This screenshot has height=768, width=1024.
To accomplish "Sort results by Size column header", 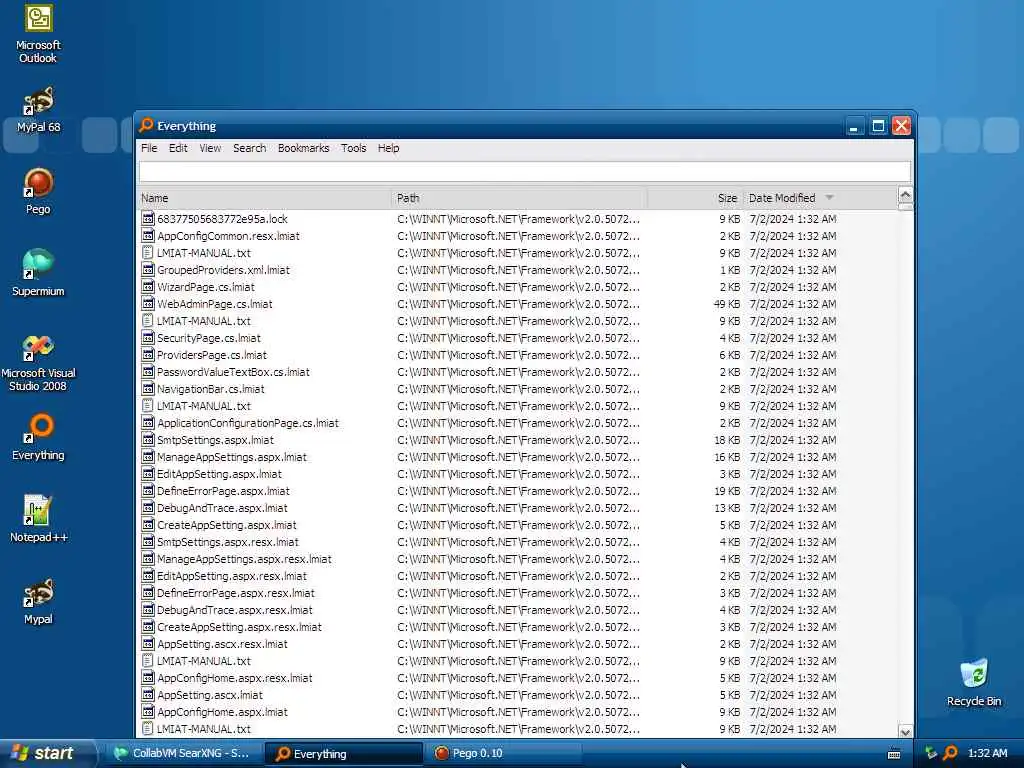I will [695, 198].
